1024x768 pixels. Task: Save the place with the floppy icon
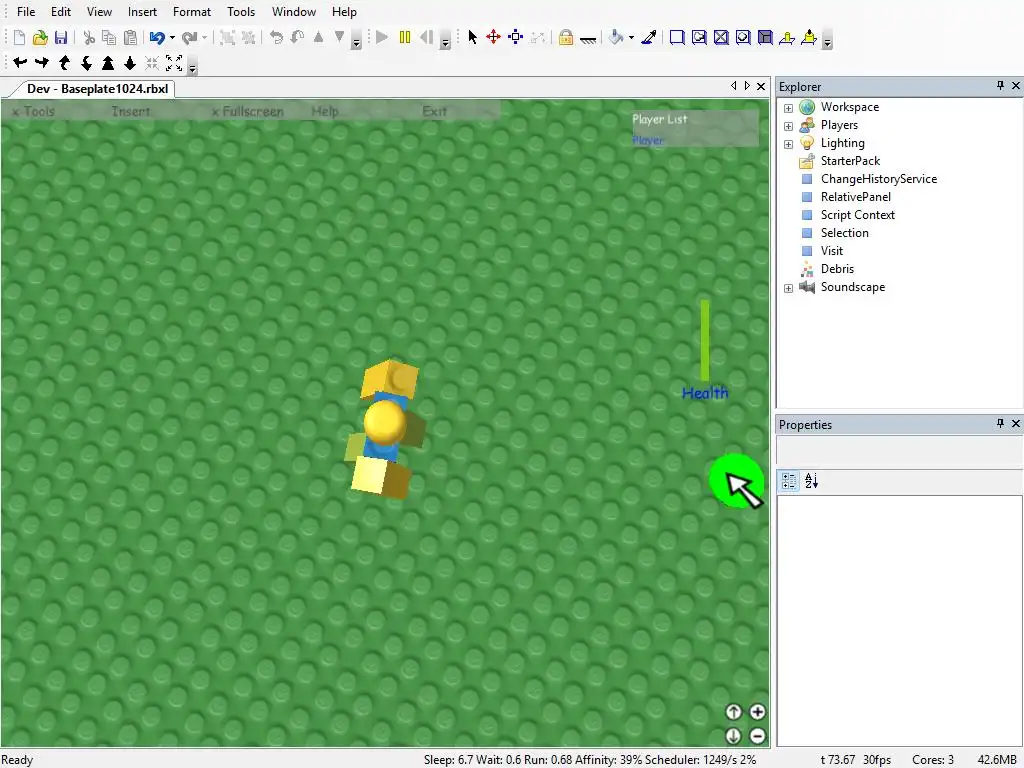(61, 38)
